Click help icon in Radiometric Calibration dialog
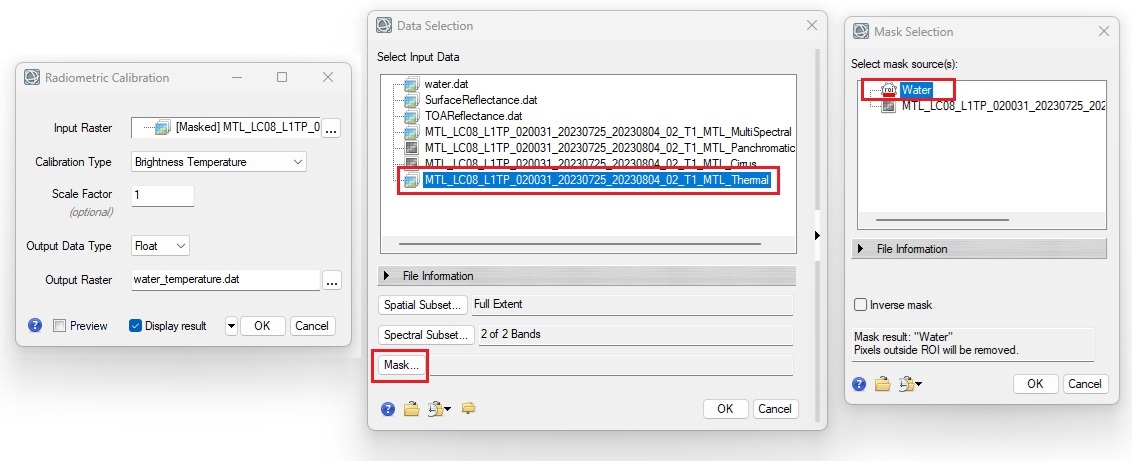 pyautogui.click(x=35, y=325)
